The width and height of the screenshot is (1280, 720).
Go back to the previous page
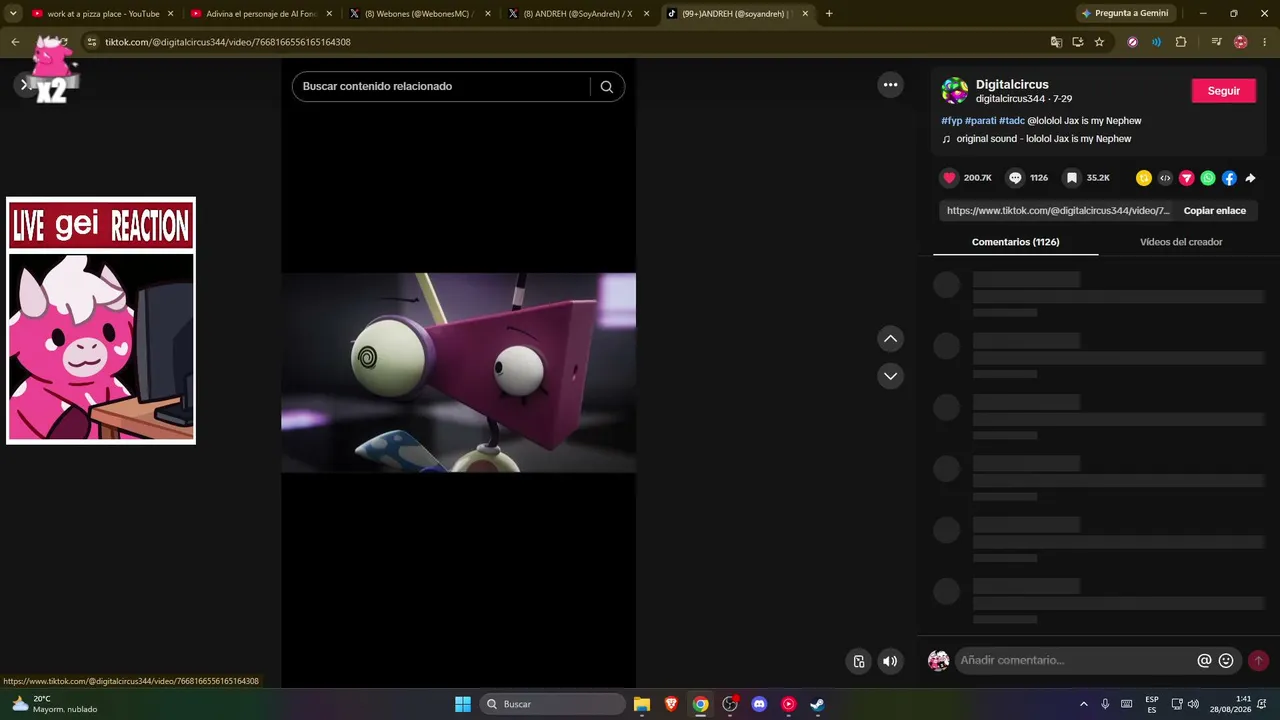coord(15,42)
